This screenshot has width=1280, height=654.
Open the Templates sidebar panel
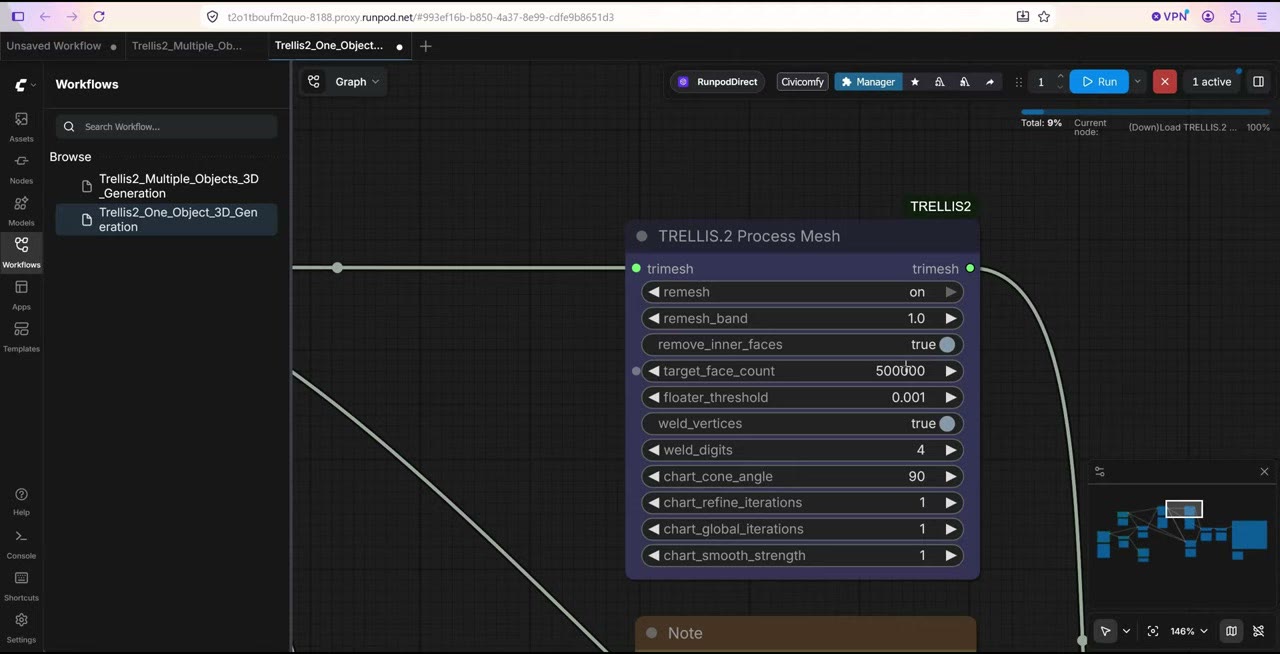(x=21, y=336)
